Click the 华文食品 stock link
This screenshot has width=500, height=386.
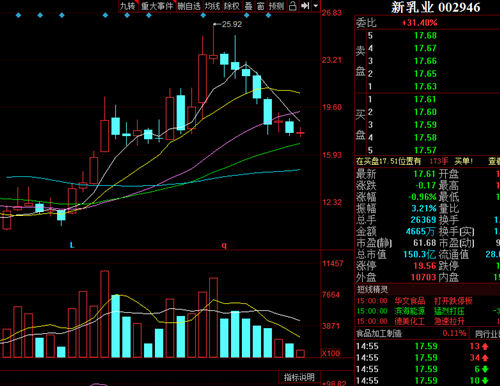410,301
